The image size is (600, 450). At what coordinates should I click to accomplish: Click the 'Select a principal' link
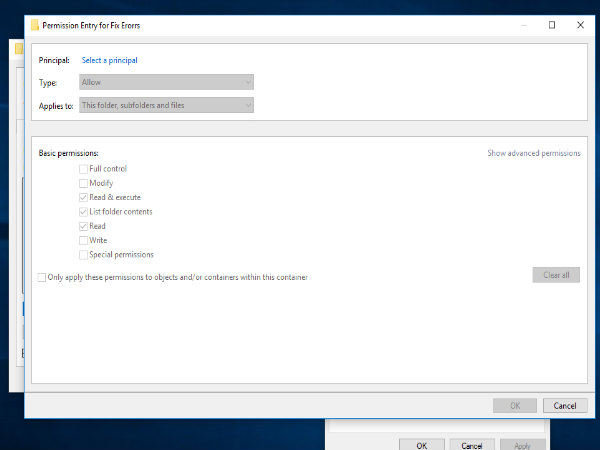109,60
